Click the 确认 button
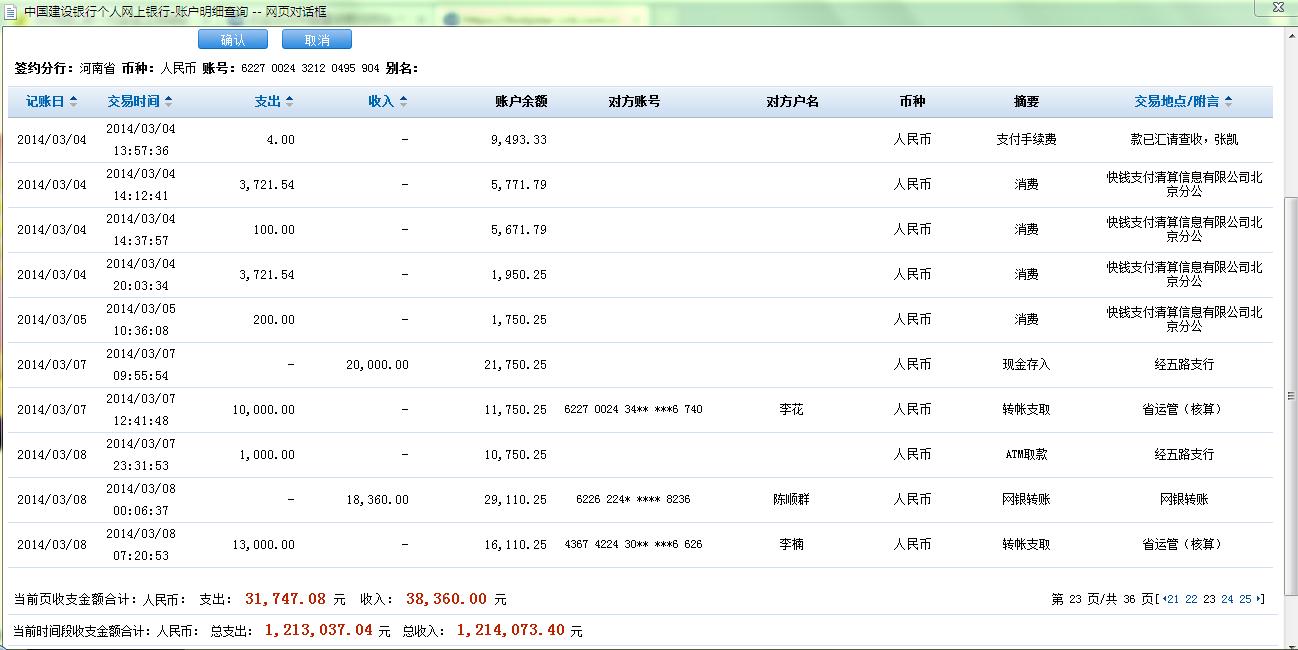Viewport: 1298px width, 650px height. (x=232, y=40)
